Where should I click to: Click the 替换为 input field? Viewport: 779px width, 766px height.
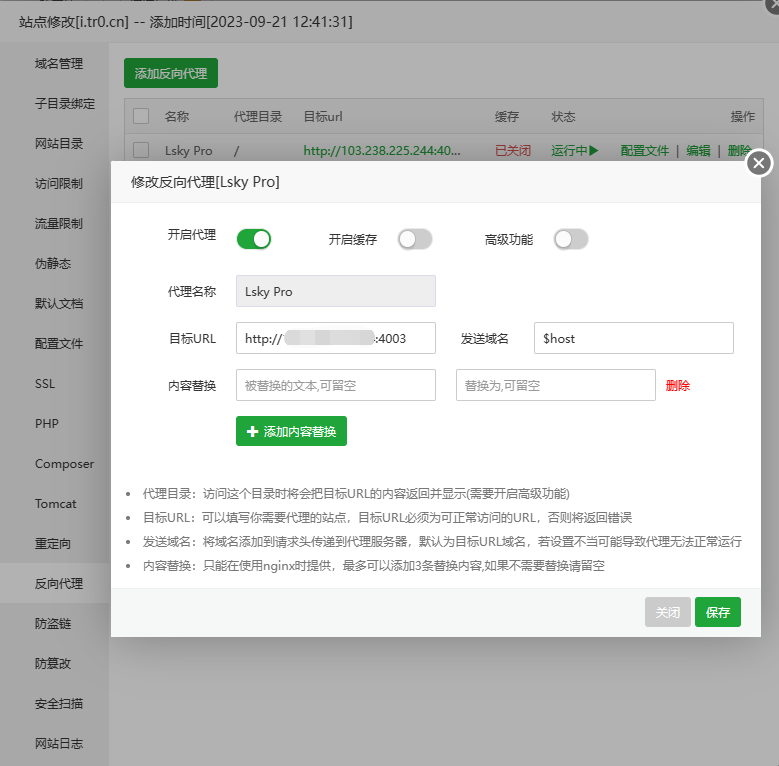[x=556, y=385]
